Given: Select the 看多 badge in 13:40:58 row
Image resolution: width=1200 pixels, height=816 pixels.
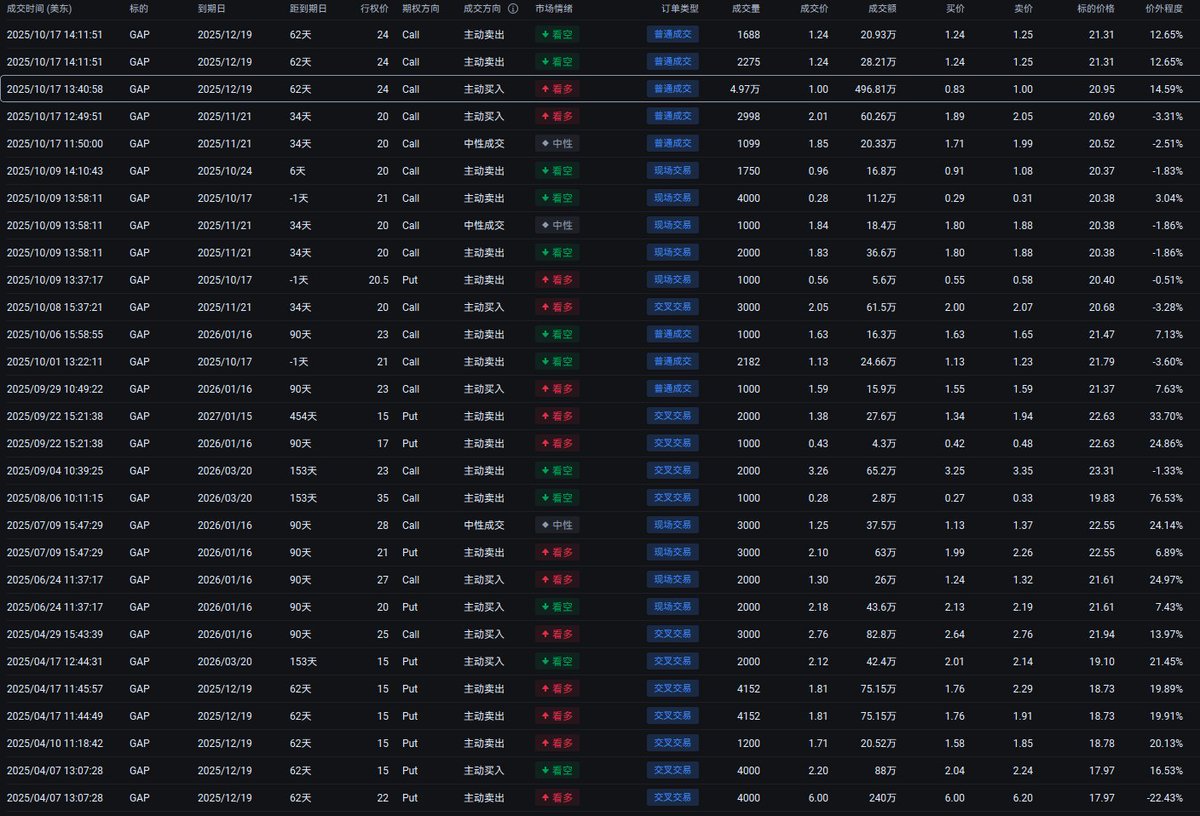Looking at the screenshot, I should 557,89.
